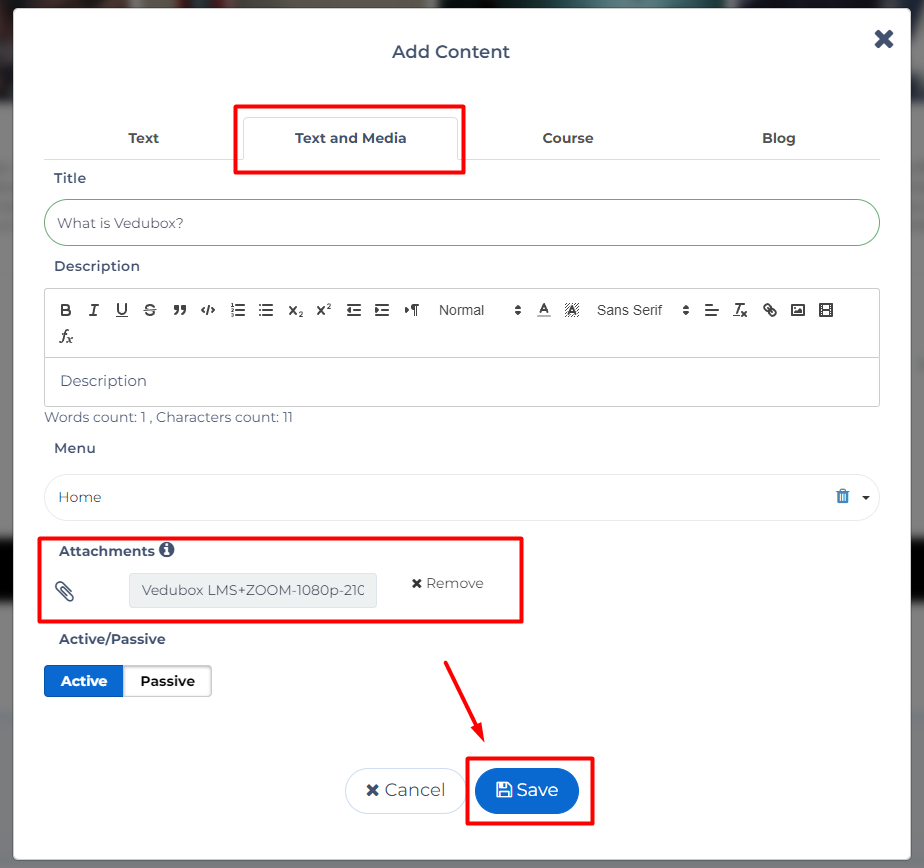
Task: Open the formula (fx) tool
Action: (66, 337)
